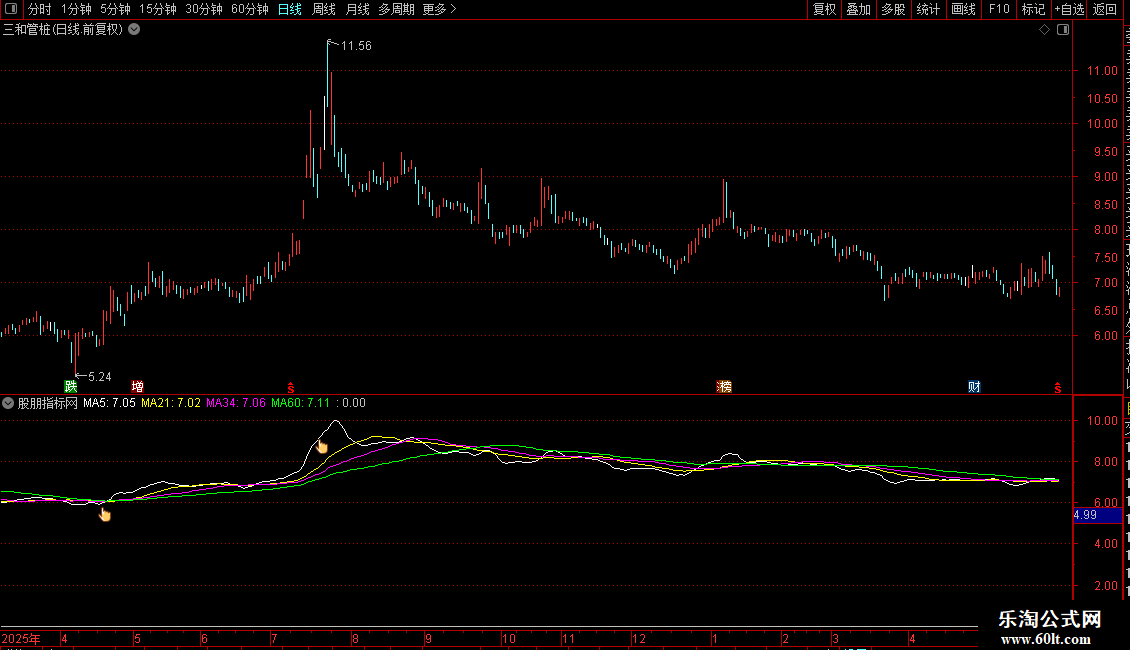The width and height of the screenshot is (1130, 650).
Task: Click the MA34: 7.08 indicator value
Action: tap(236, 403)
